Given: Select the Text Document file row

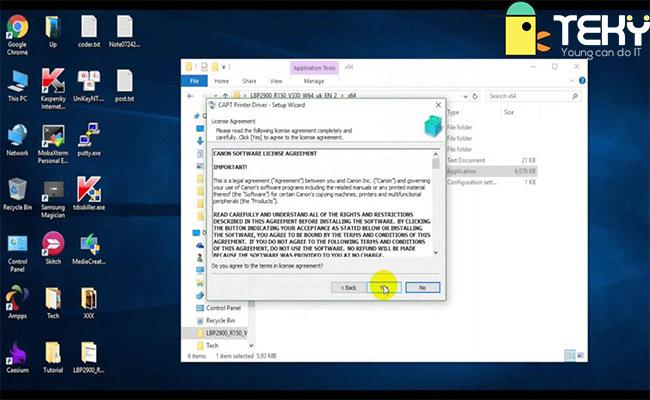Looking at the screenshot, I should tap(491, 160).
